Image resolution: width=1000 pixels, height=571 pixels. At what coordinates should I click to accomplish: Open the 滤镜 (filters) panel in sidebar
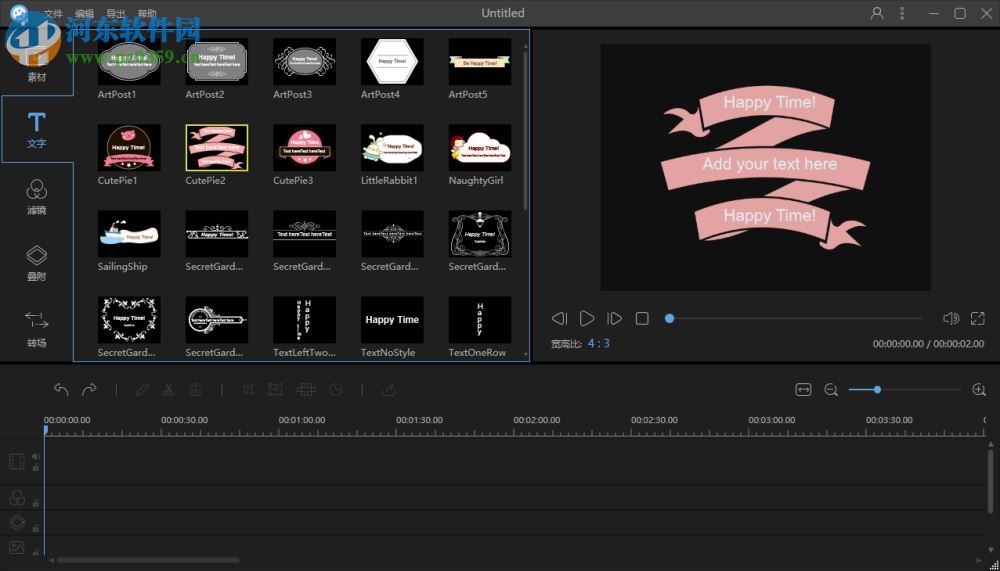(36, 196)
